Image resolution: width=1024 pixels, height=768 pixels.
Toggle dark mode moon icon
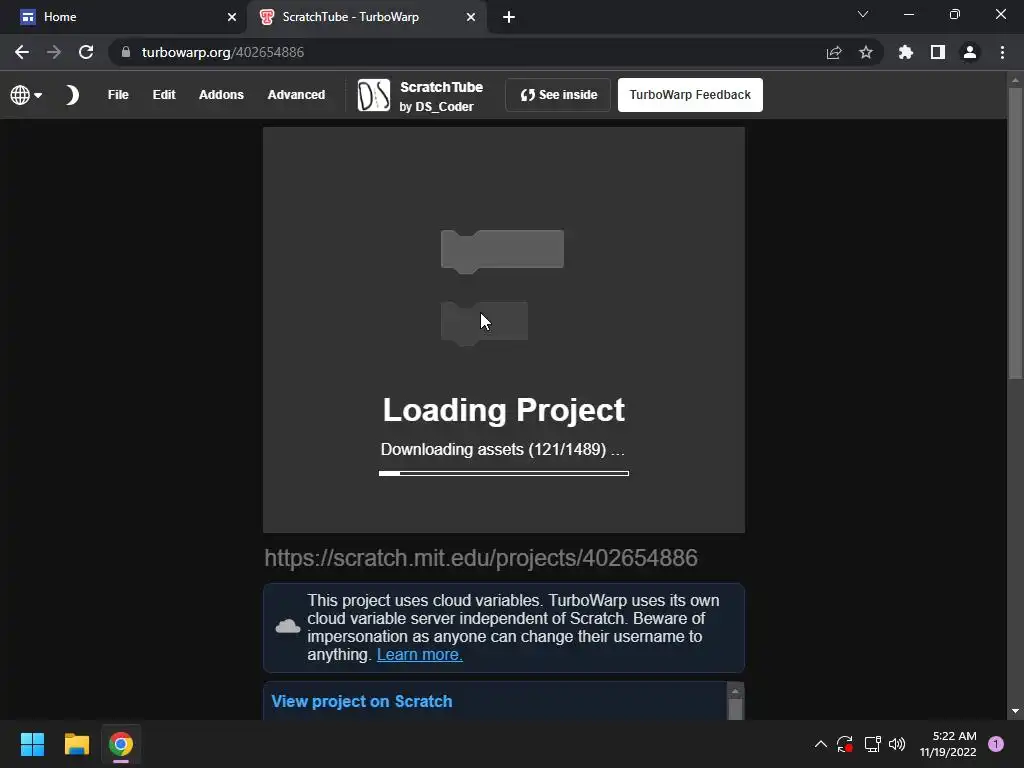72,95
